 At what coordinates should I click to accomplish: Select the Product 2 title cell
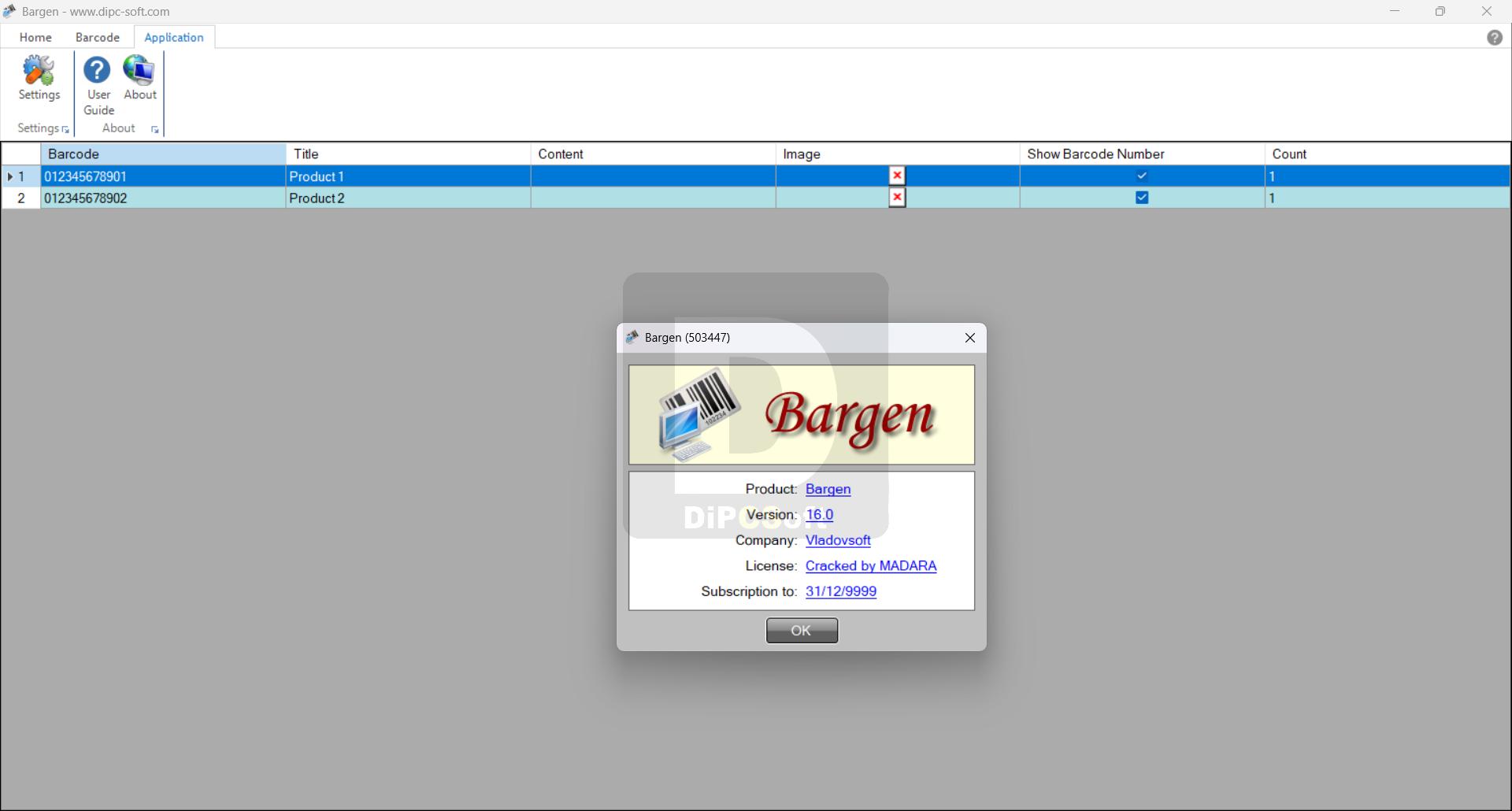(408, 198)
